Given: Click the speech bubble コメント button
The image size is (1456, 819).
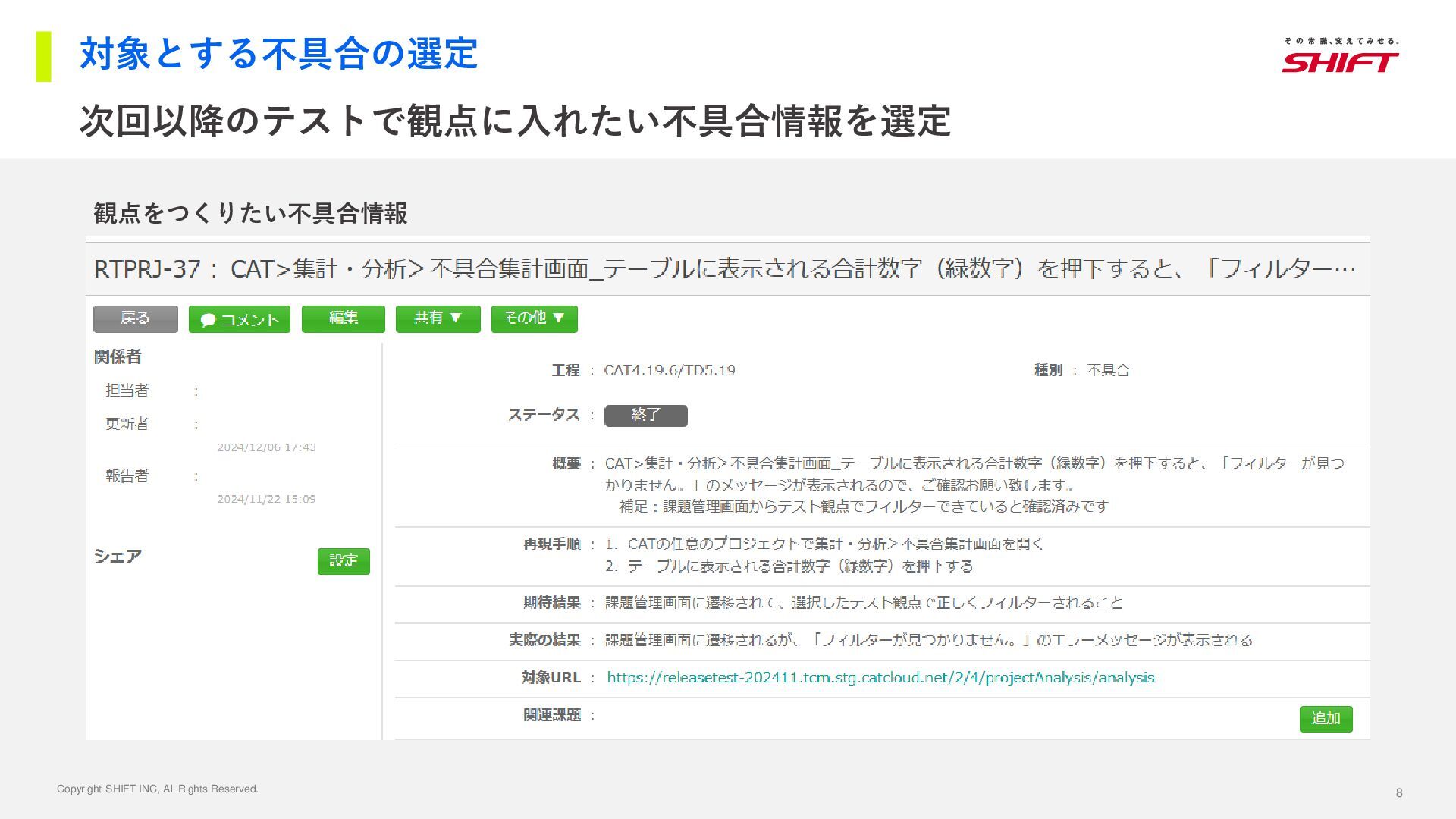Looking at the screenshot, I should pos(239,319).
